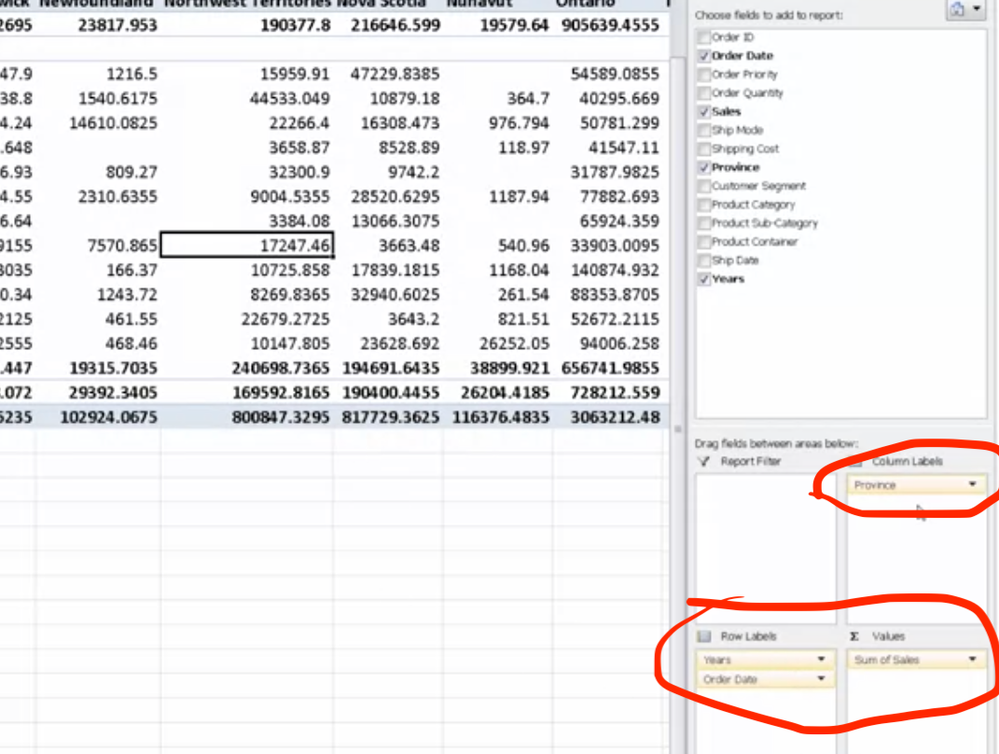Select the cell containing 19579.64
This screenshot has height=754, width=999.
tap(498, 25)
